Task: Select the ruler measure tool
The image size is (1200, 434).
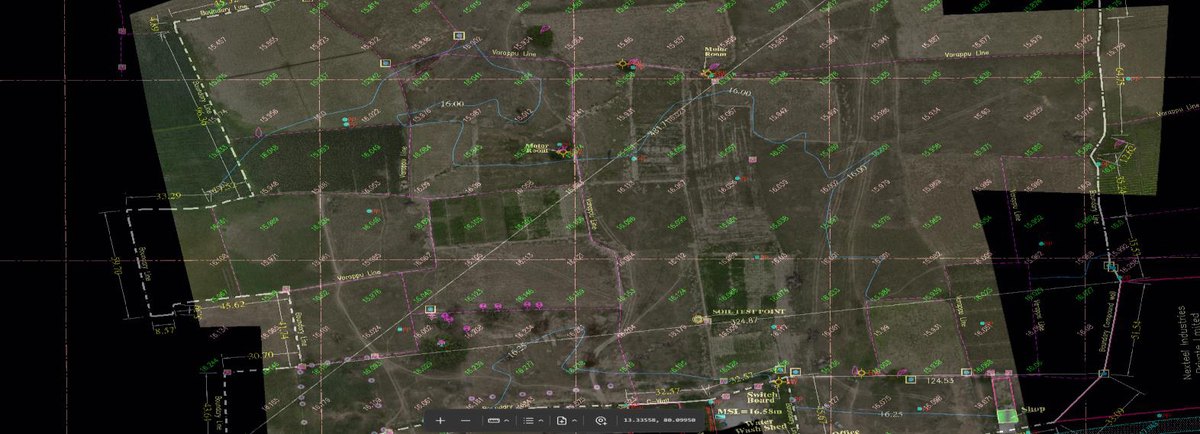Action: tap(493, 421)
